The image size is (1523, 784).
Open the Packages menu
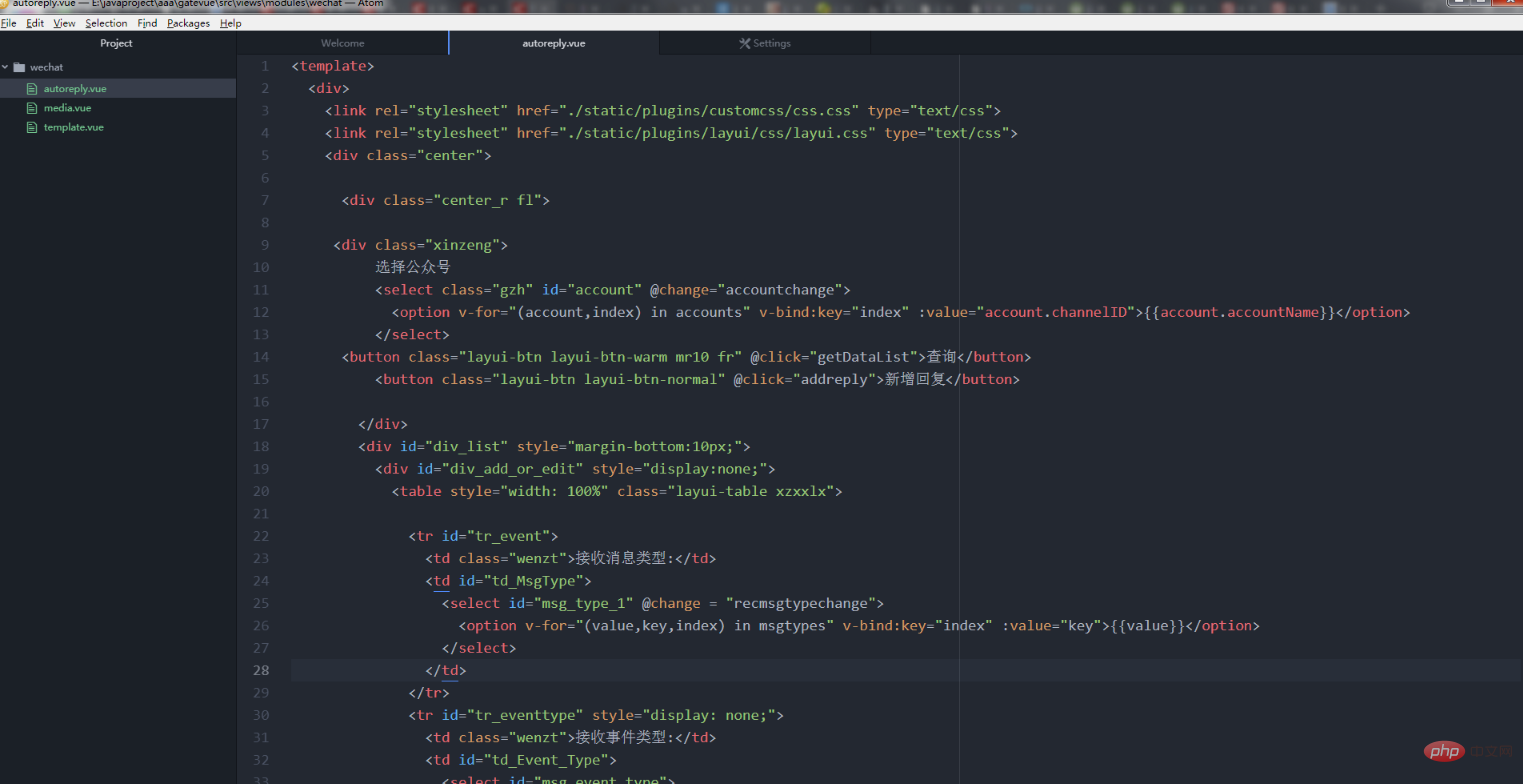pos(188,23)
